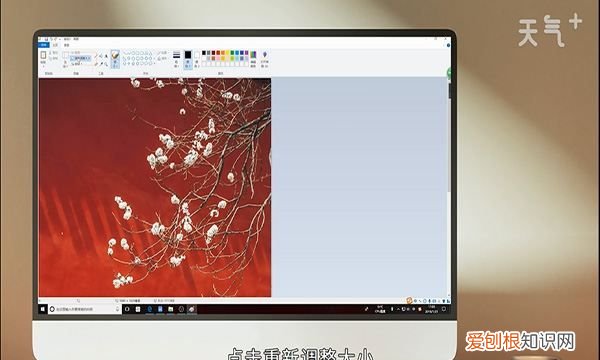
Task: Pick the black palette swatch
Action: pyautogui.click(x=204, y=53)
